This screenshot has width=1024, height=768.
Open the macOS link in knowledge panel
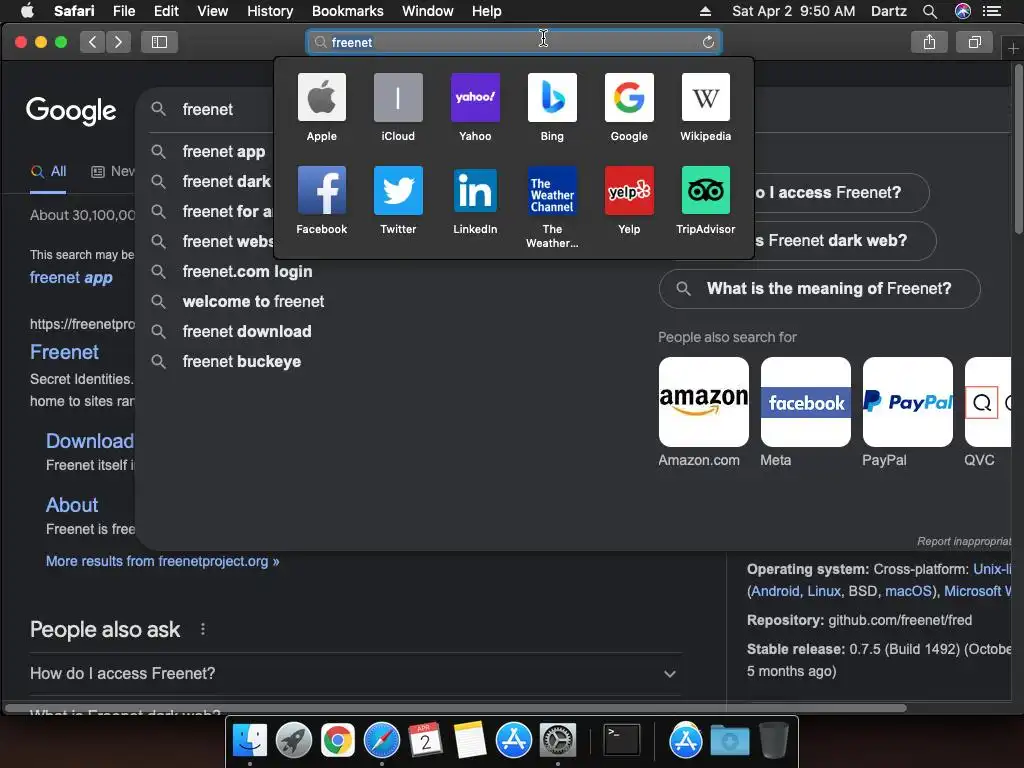click(908, 591)
